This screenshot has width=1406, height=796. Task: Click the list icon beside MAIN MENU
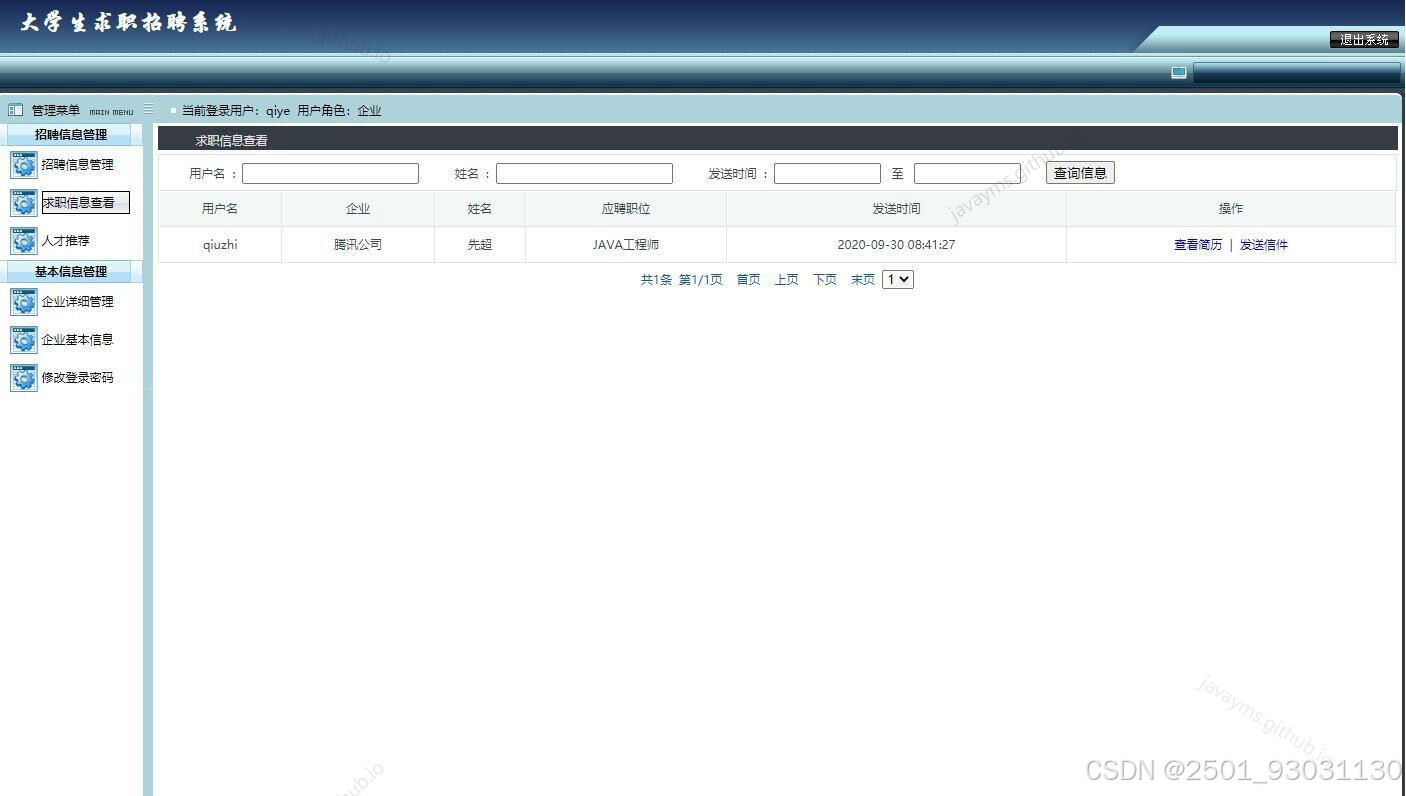point(149,109)
